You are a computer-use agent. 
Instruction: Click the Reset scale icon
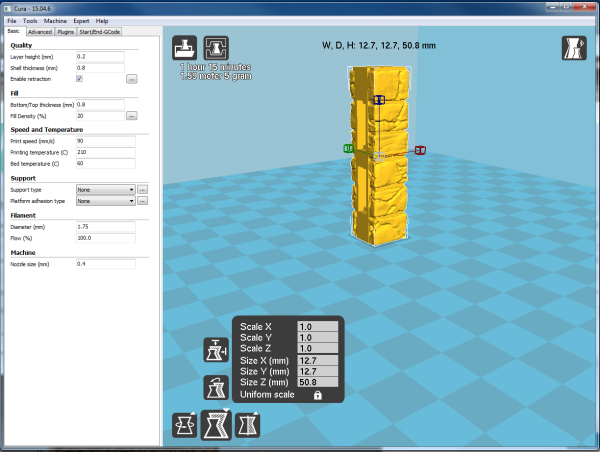click(215, 387)
